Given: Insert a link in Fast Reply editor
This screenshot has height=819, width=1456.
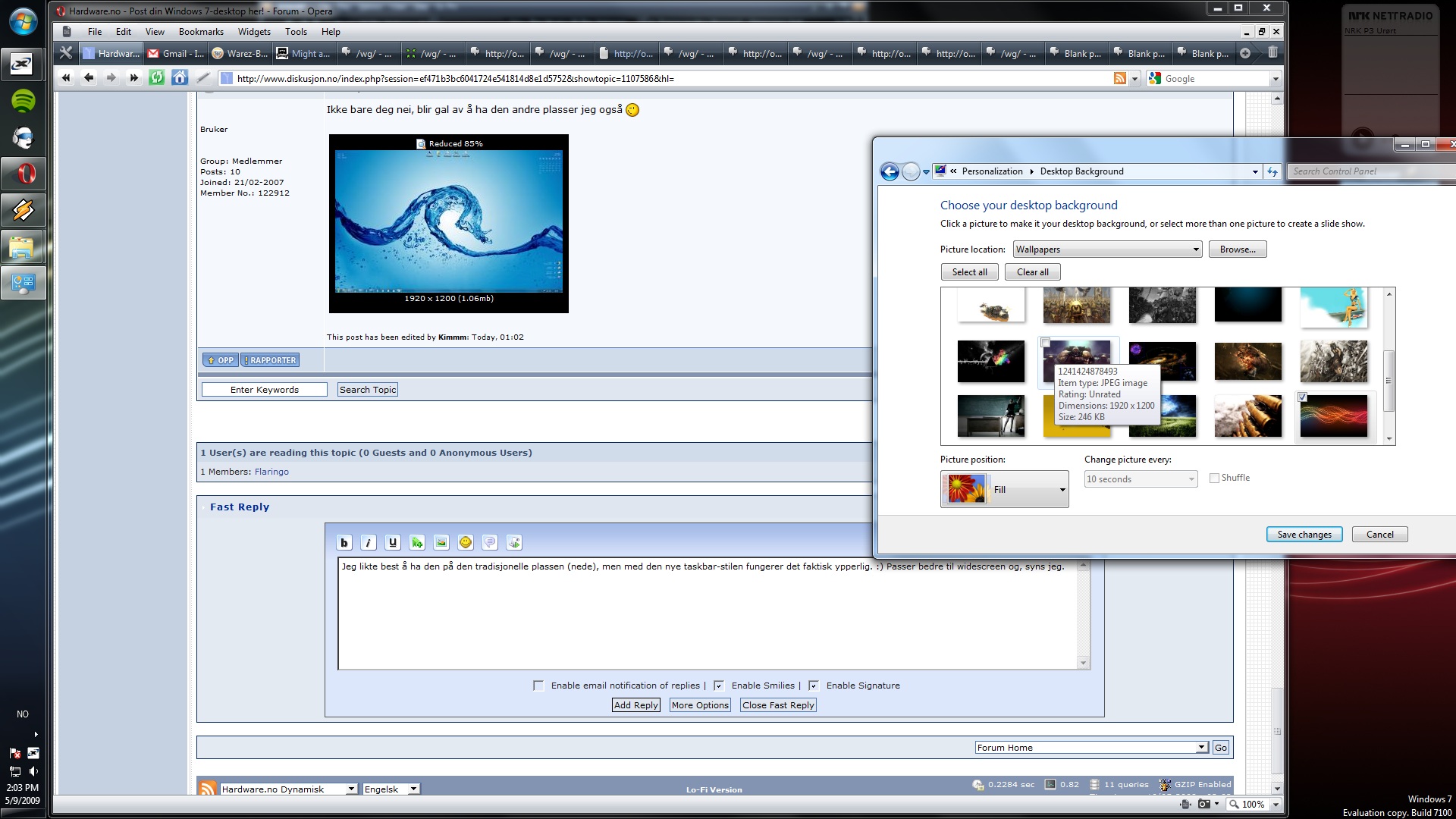Looking at the screenshot, I should pyautogui.click(x=417, y=542).
